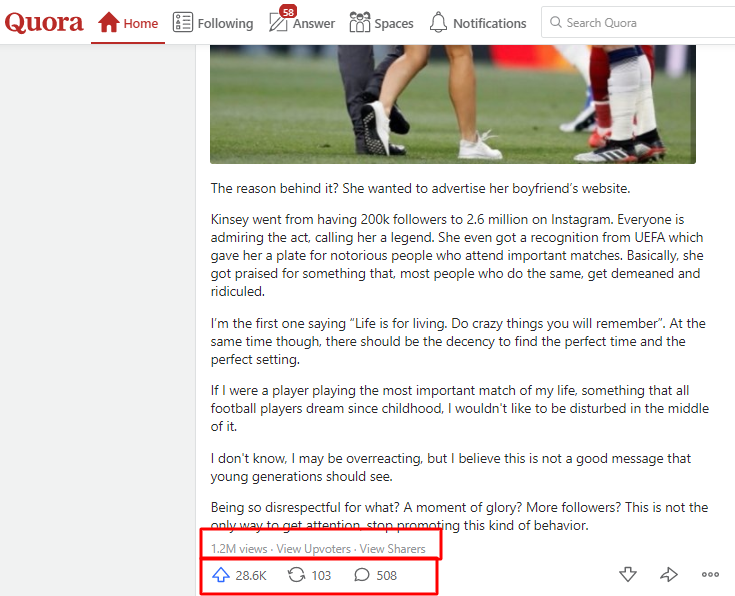Upvote the answer with blue arrow

[x=220, y=574]
